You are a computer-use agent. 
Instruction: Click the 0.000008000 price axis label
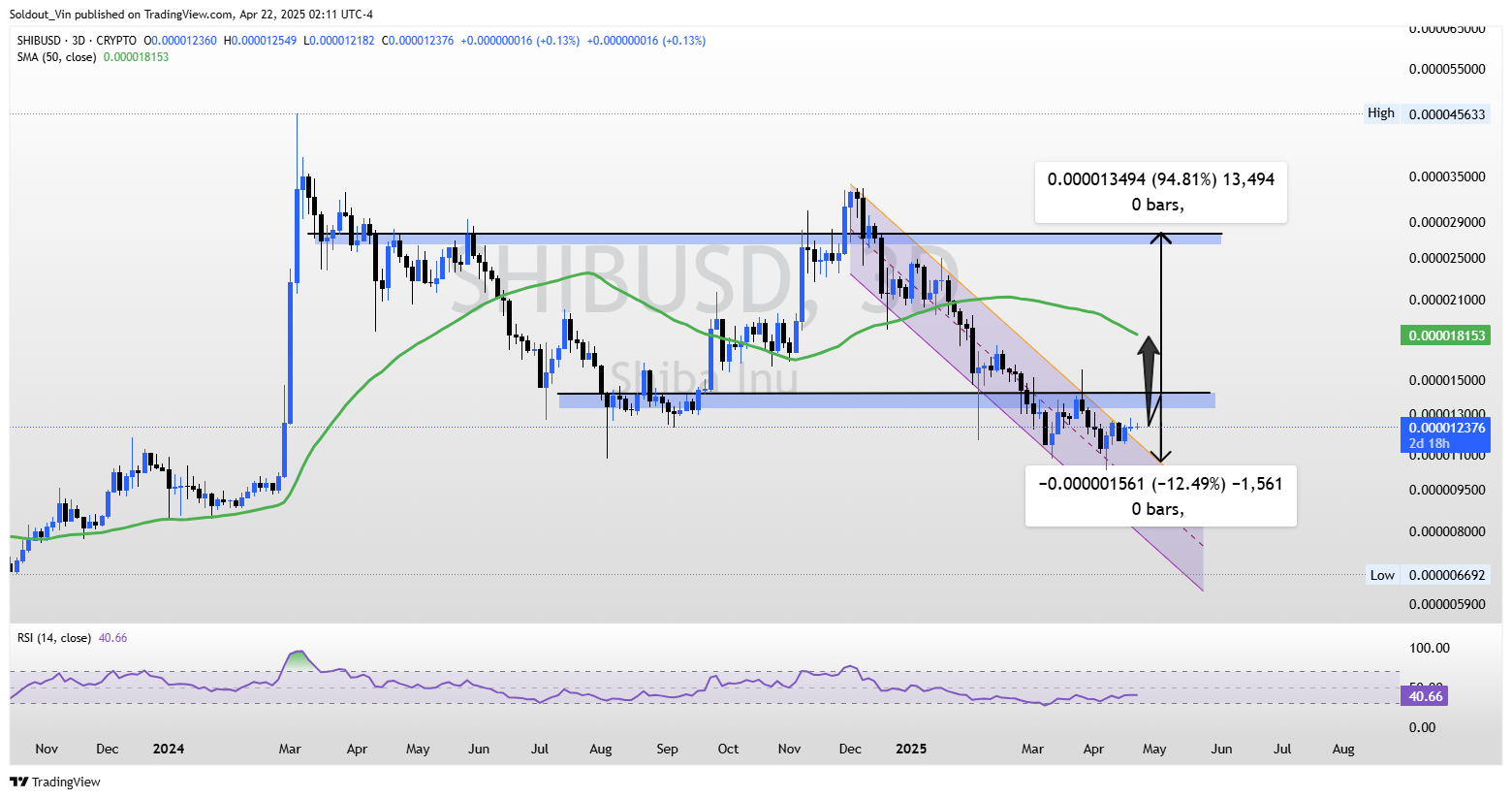(x=1446, y=531)
